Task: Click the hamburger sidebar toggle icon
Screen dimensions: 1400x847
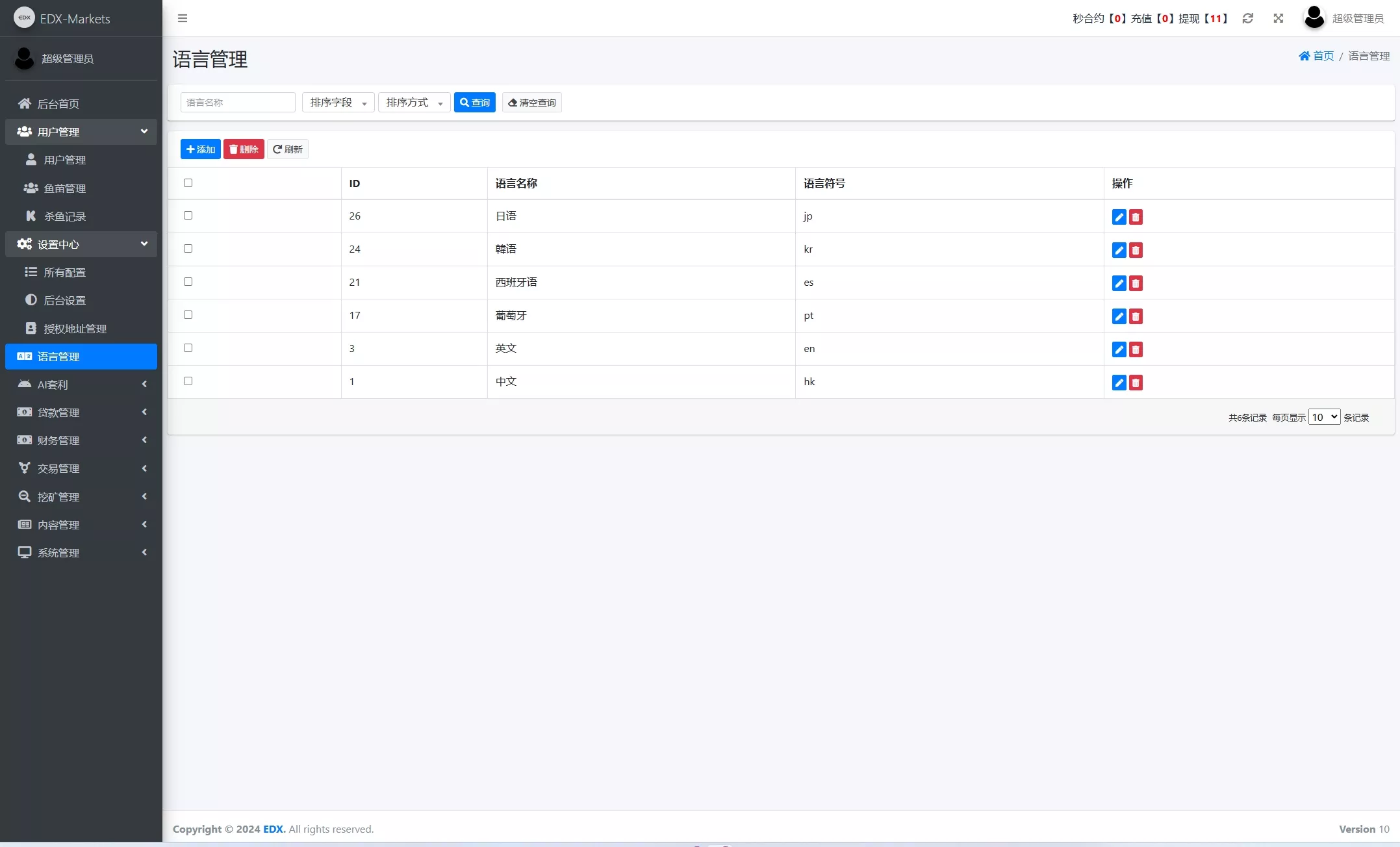Action: pyautogui.click(x=183, y=18)
